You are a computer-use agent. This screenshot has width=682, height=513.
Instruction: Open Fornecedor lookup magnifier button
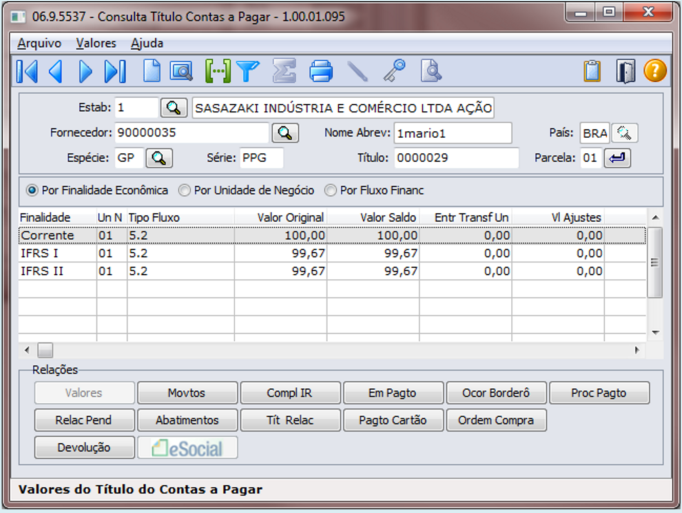[x=285, y=133]
